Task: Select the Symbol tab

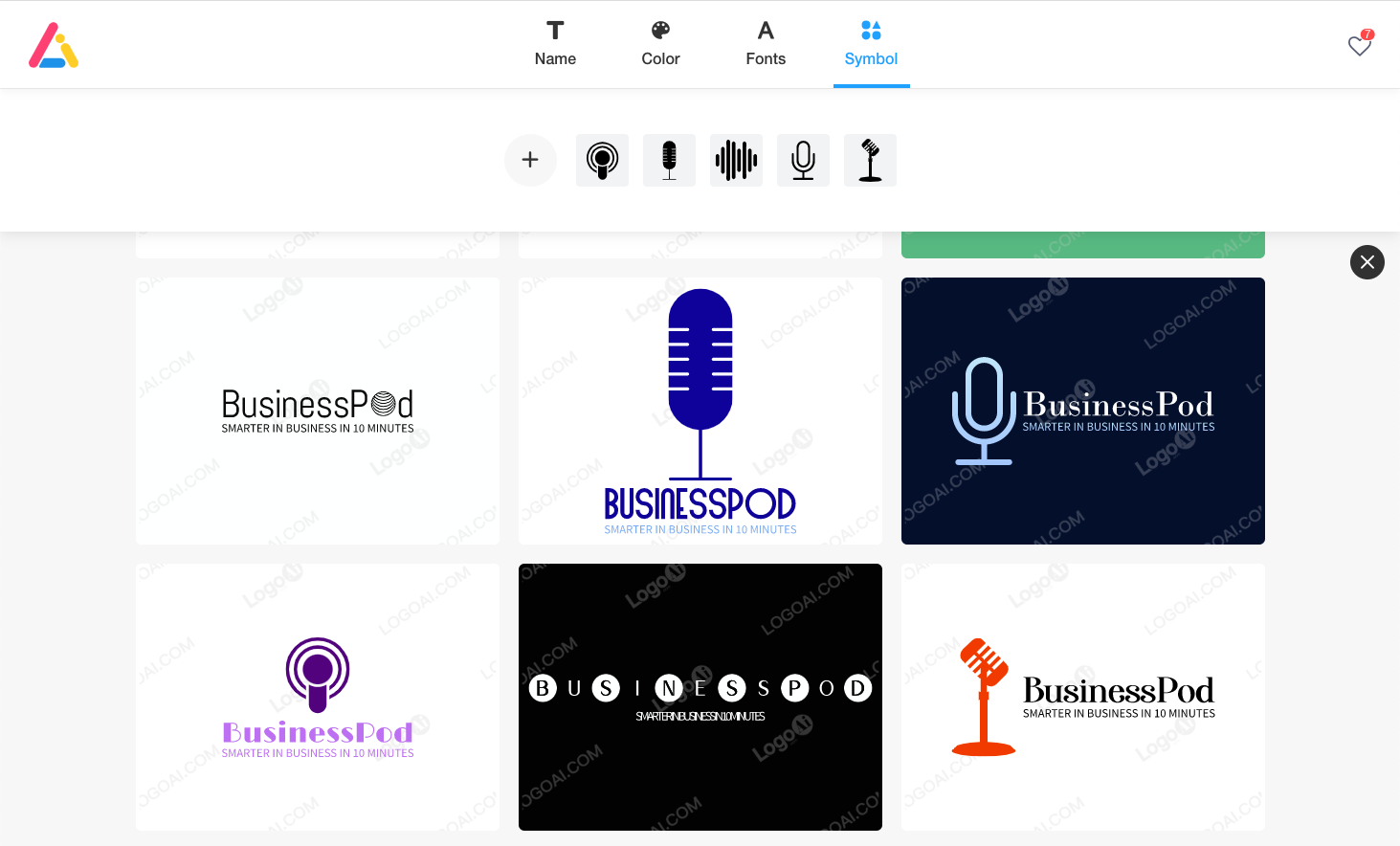Action: coord(871,44)
